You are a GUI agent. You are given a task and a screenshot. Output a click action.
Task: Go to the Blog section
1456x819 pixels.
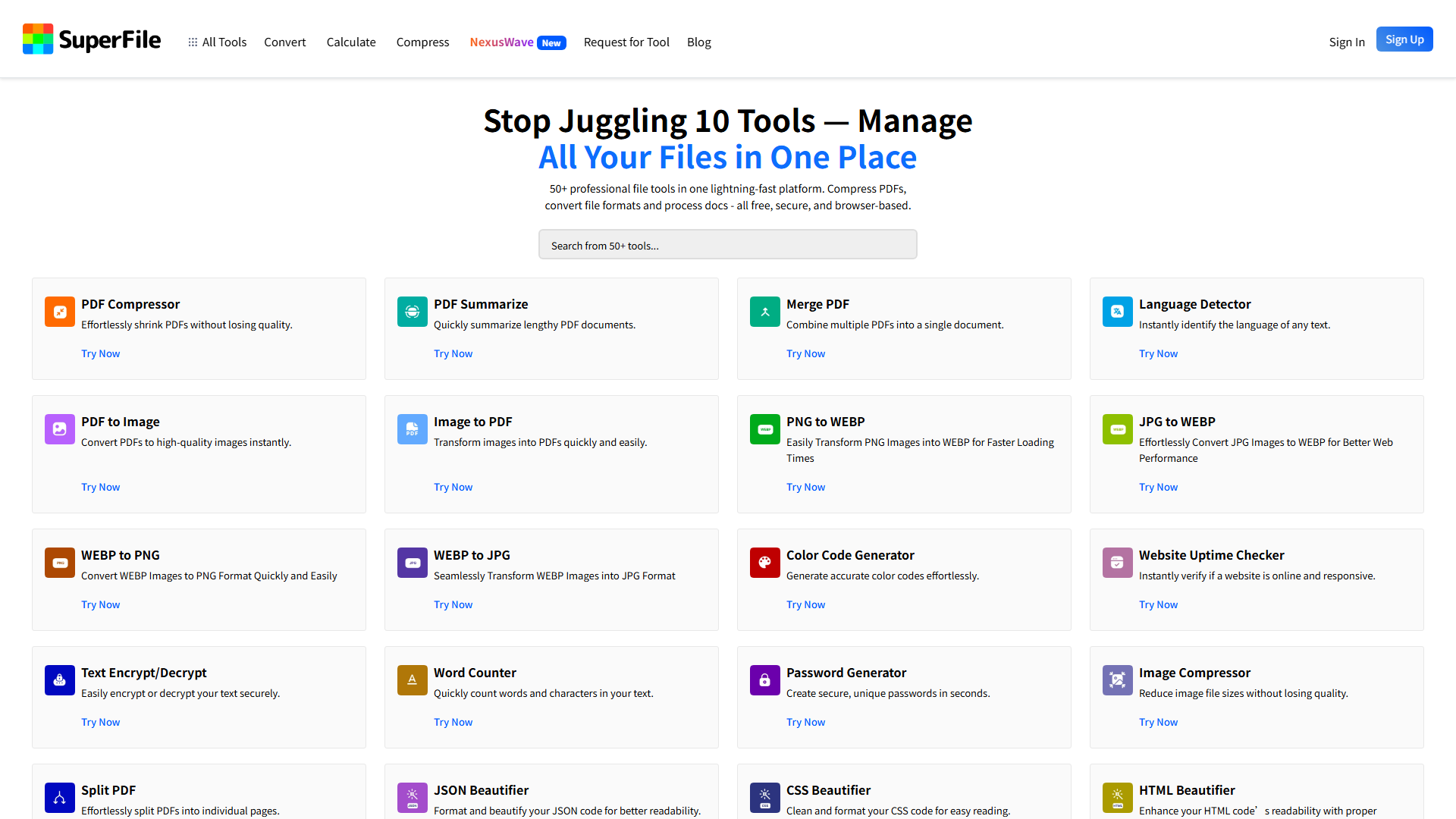698,42
